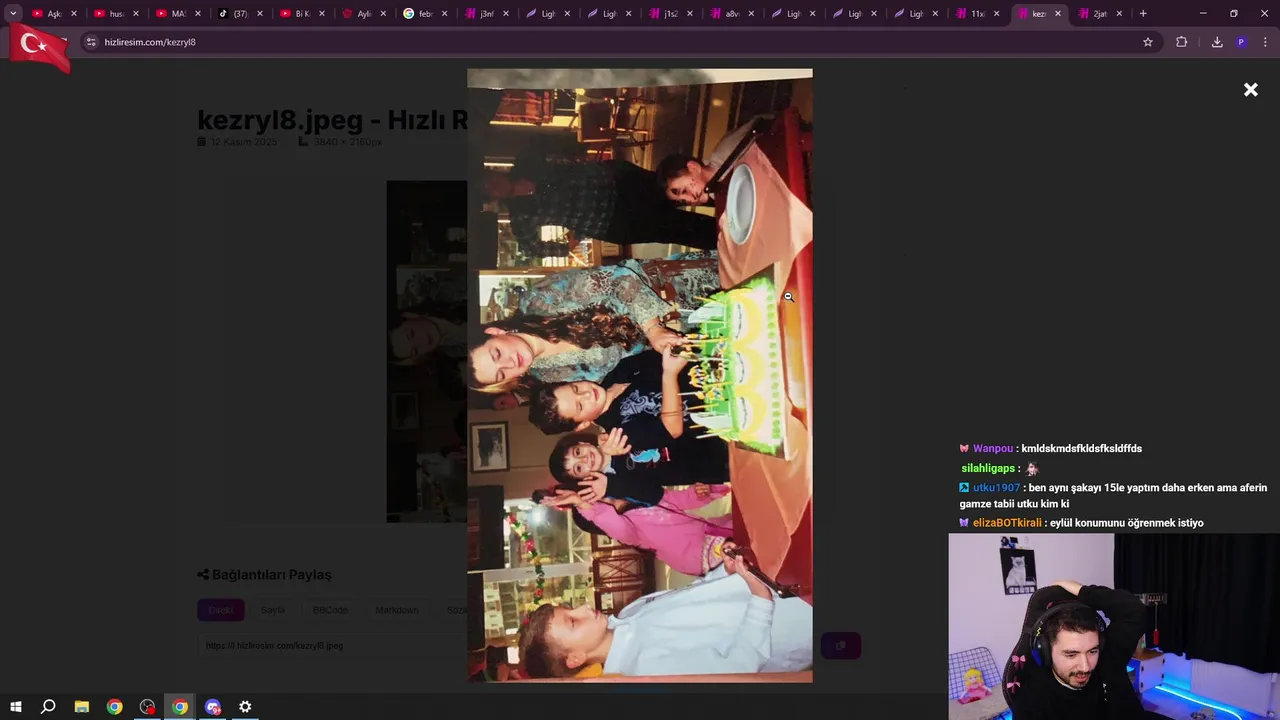Click the copy link button beside URL field
This screenshot has height=720, width=1280.
841,646
